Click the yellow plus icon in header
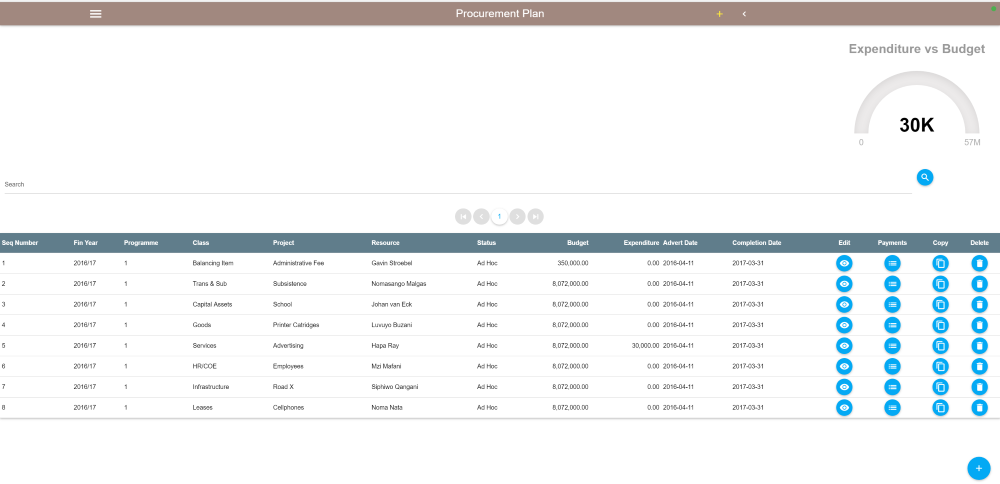Screen dimensions: 1000x484 719,14
